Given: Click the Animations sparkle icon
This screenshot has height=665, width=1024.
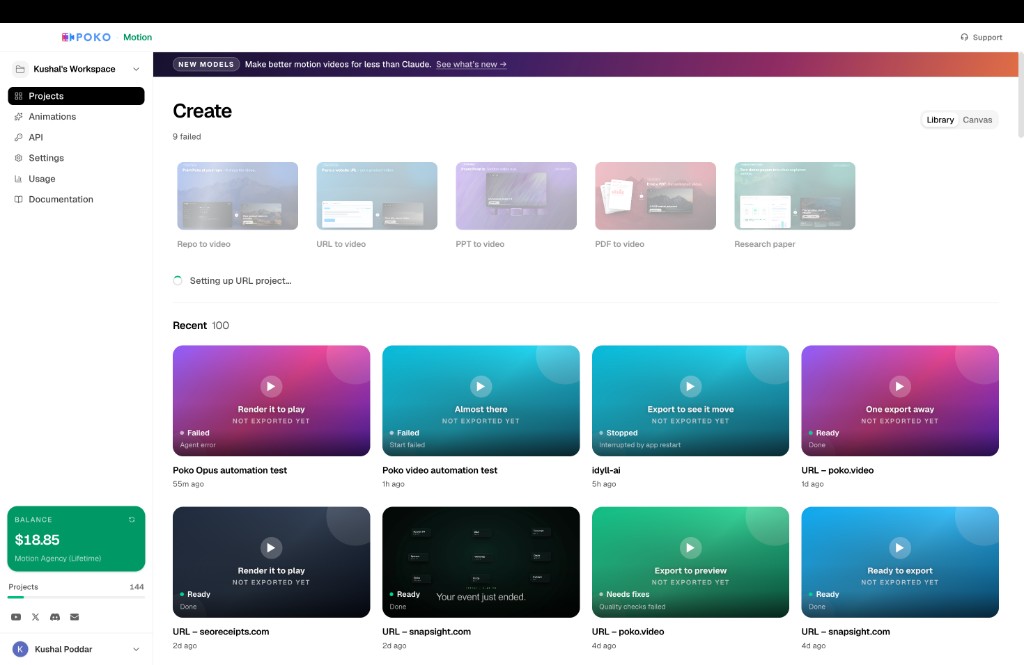Looking at the screenshot, I should tap(18, 116).
